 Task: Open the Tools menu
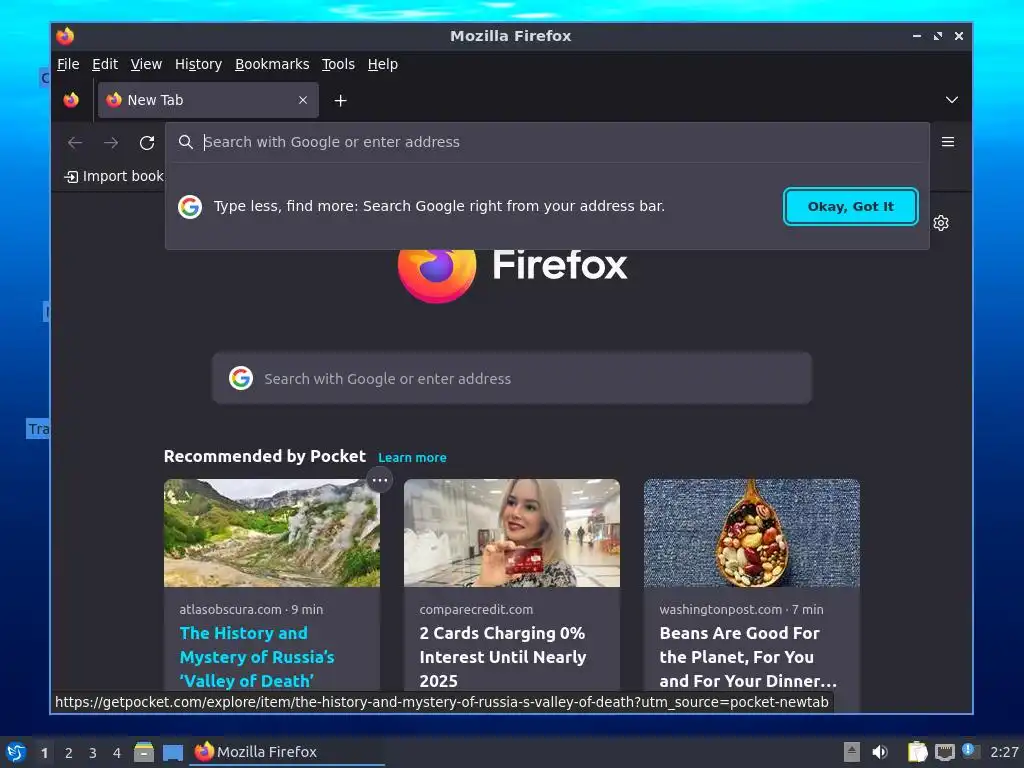coord(338,64)
